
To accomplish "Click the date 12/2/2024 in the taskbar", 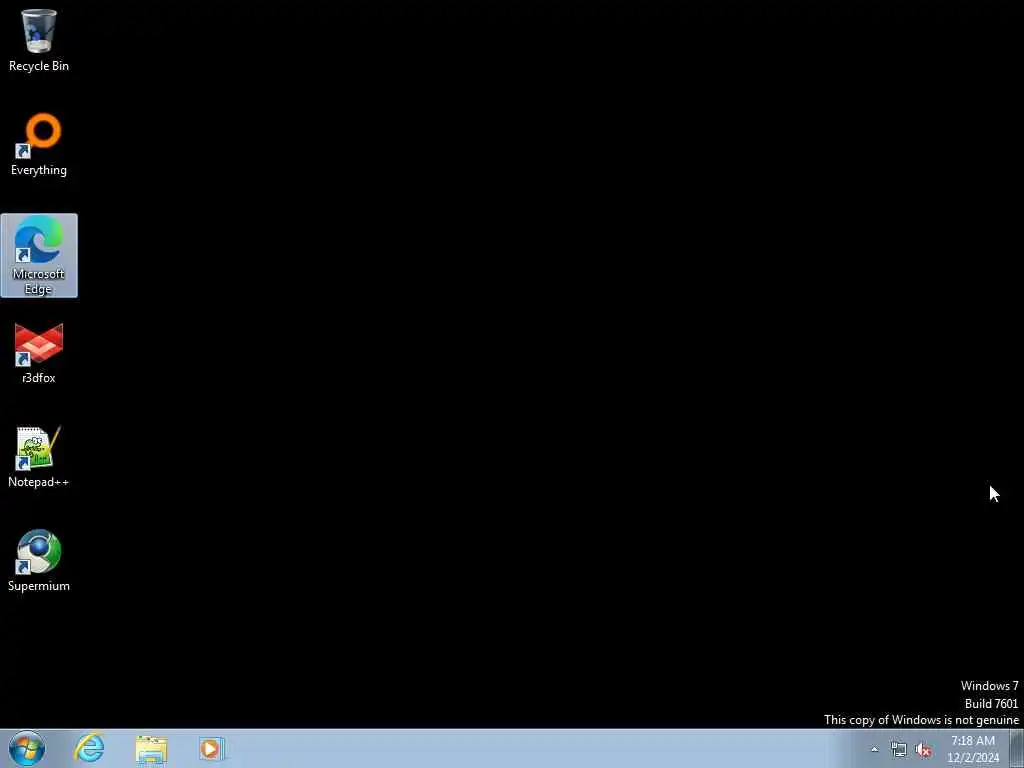I will tap(973, 758).
